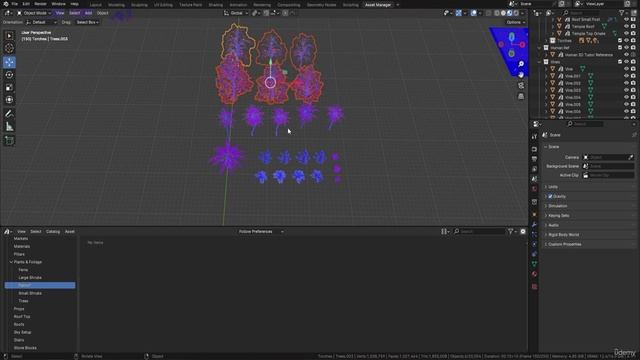Click the viewport zoom magnifier icon
640x360 pixels.
point(521,64)
